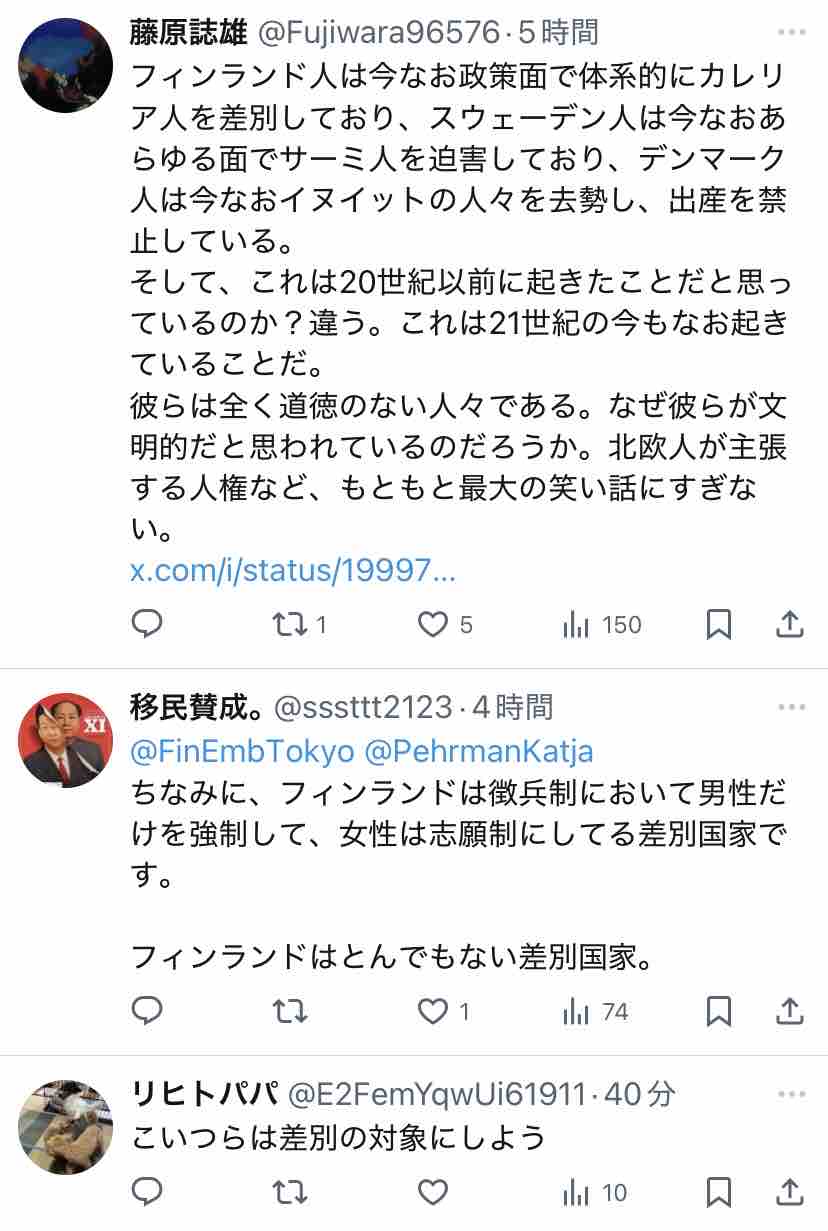The height and width of the screenshot is (1231, 828).
Task: Open more options for sssttt2123 tweet
Action: point(791,707)
